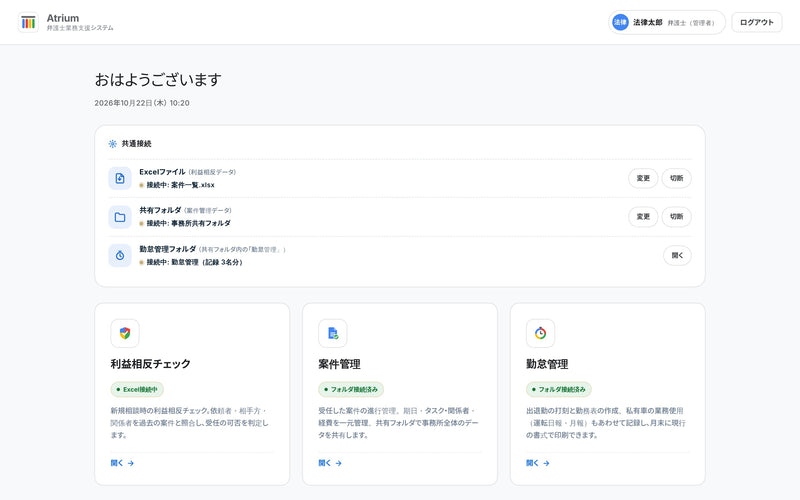Click the 法律太郎 user profile chip
This screenshot has height=500, width=800.
pos(666,22)
